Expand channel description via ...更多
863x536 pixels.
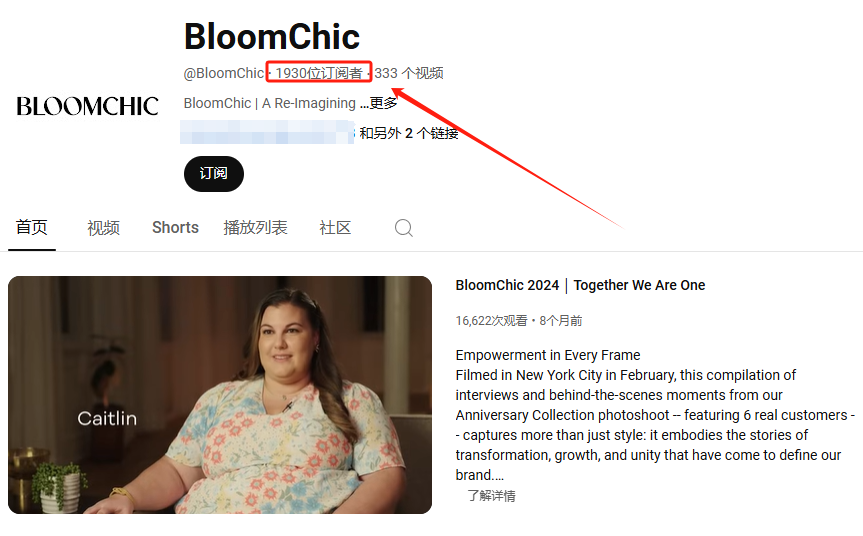point(379,103)
